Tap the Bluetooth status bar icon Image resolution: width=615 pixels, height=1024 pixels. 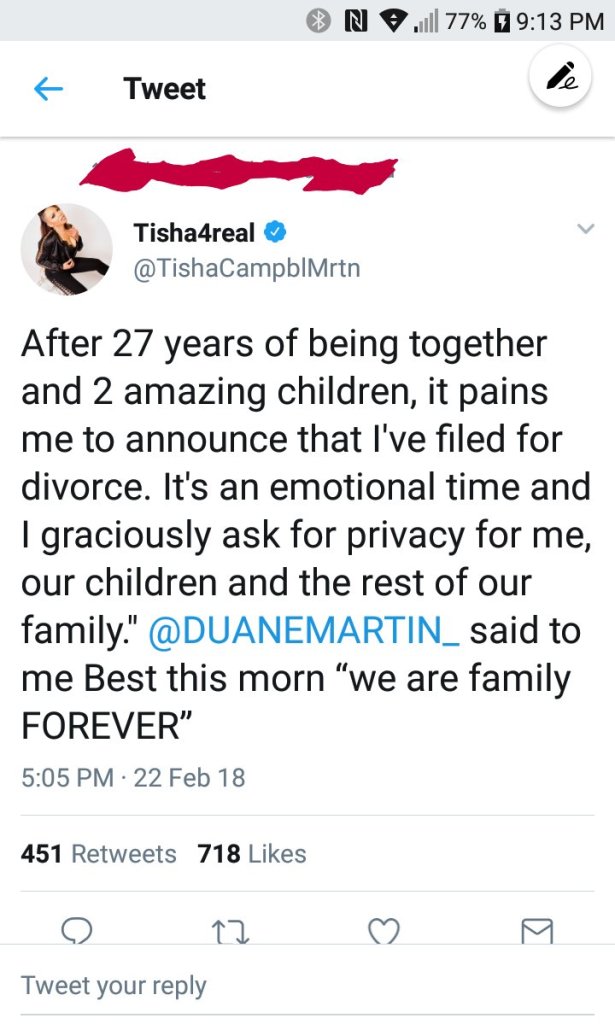320,20
